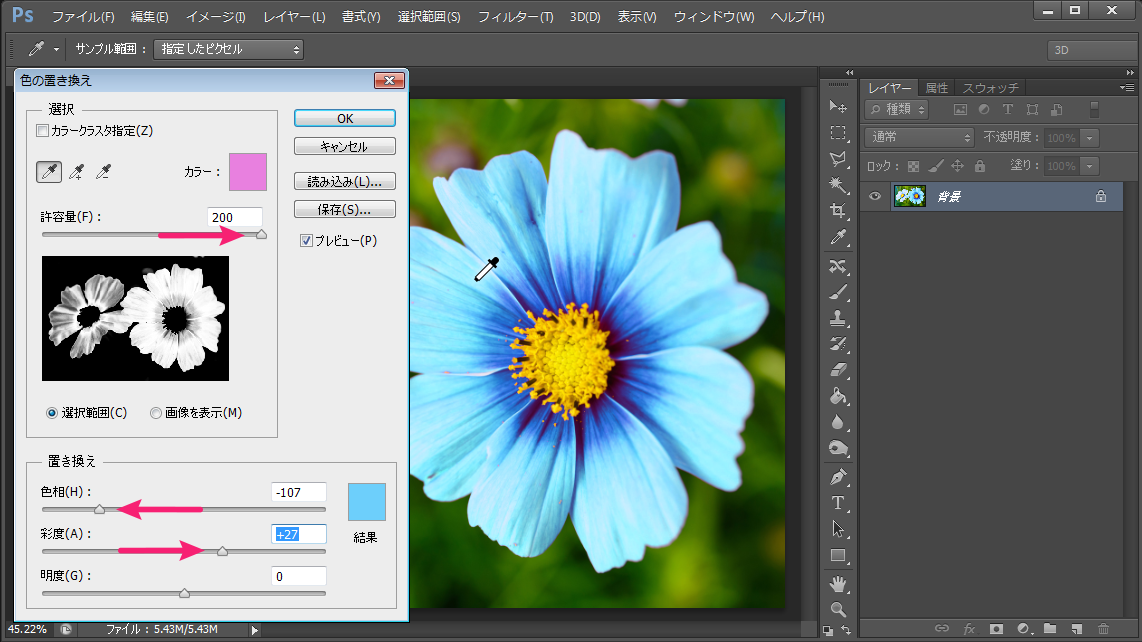Open the フィルター menu
1142x642 pixels.
pos(515,17)
